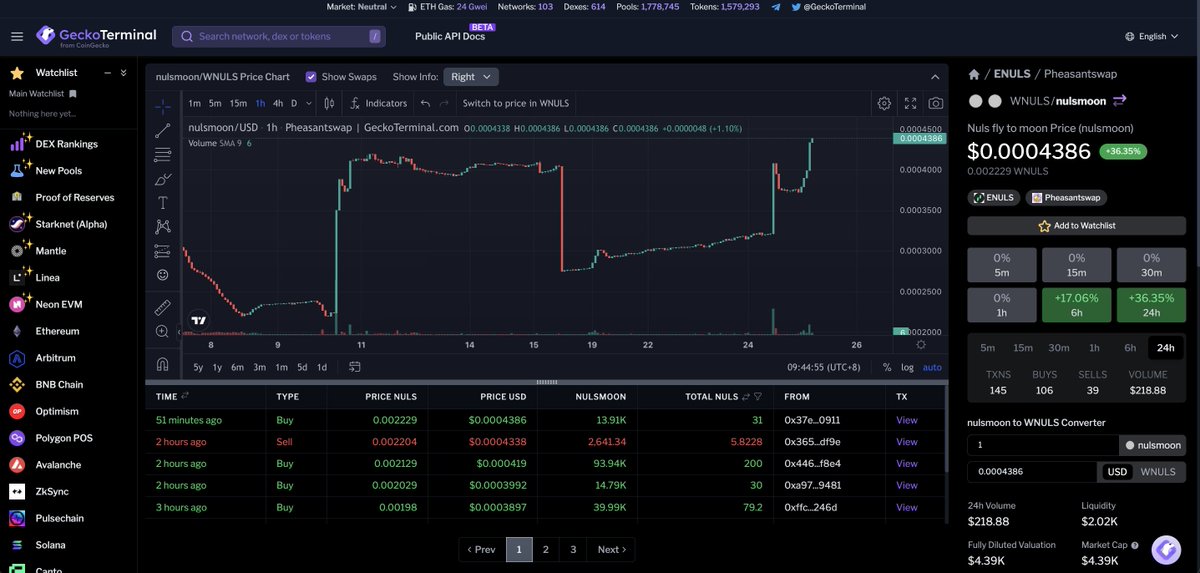Screen dimensions: 1200x573
Task: Select the chart patterns tool
Action: (163, 227)
